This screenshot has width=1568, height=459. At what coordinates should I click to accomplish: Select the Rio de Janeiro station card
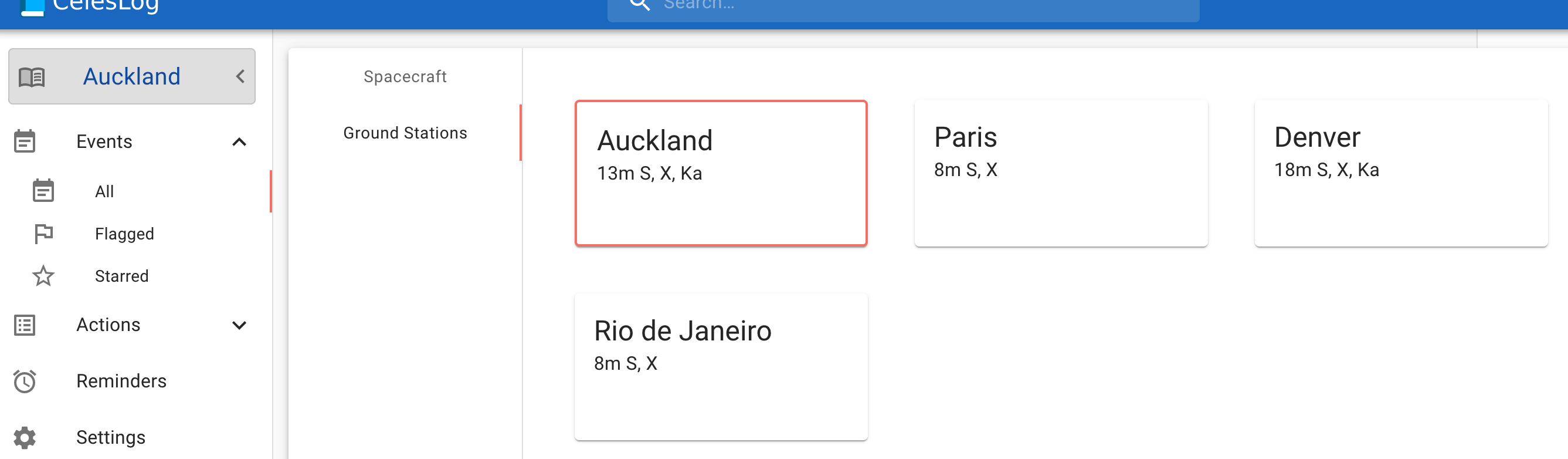click(721, 366)
